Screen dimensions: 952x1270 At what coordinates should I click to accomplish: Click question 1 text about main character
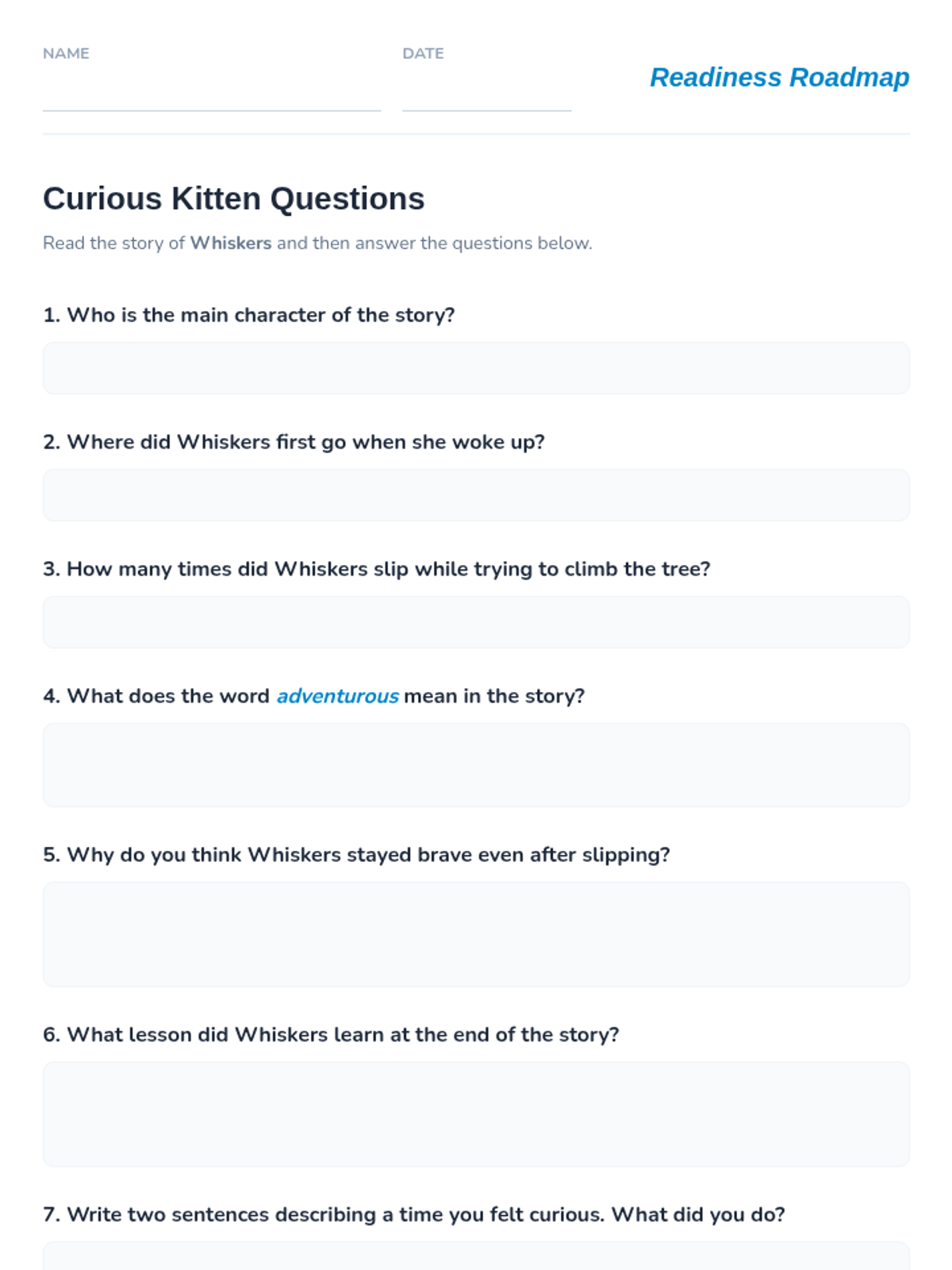[x=249, y=315]
